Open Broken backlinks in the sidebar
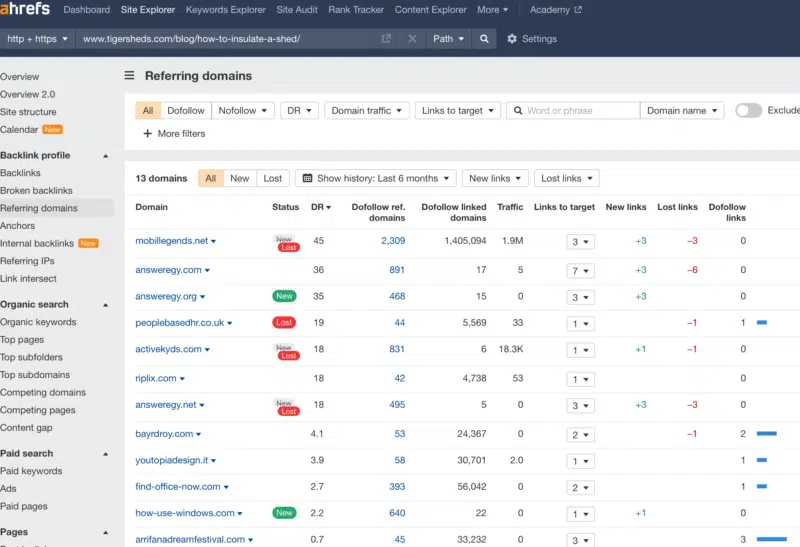This screenshot has height=547, width=800. point(36,190)
